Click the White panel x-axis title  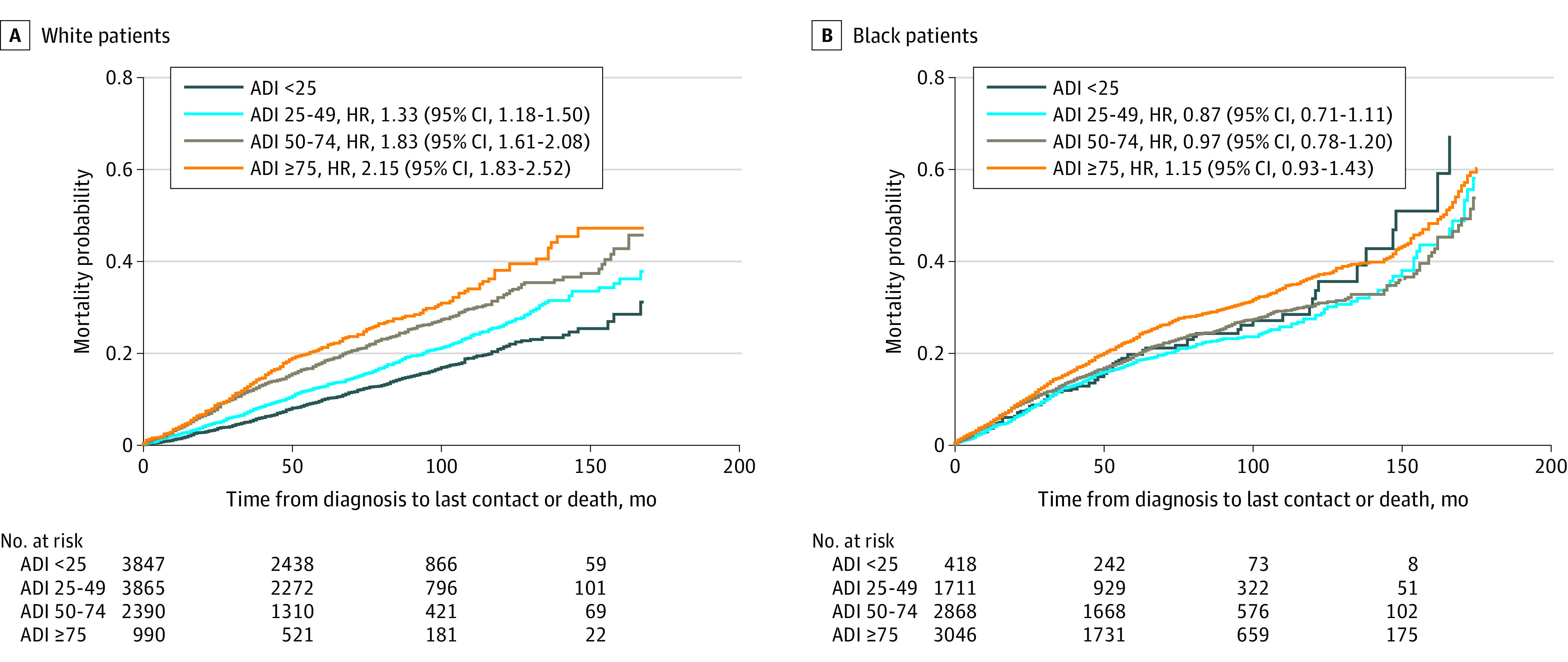[x=441, y=500]
